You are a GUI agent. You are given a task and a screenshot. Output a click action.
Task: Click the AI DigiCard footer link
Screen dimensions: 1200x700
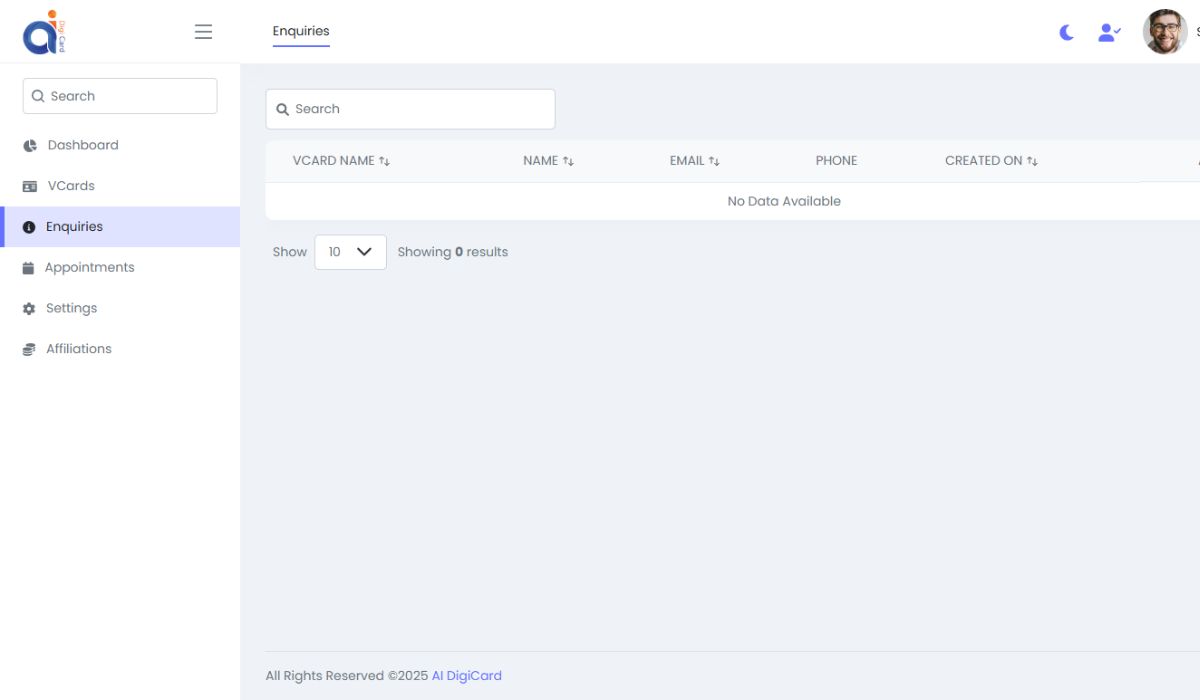point(466,675)
